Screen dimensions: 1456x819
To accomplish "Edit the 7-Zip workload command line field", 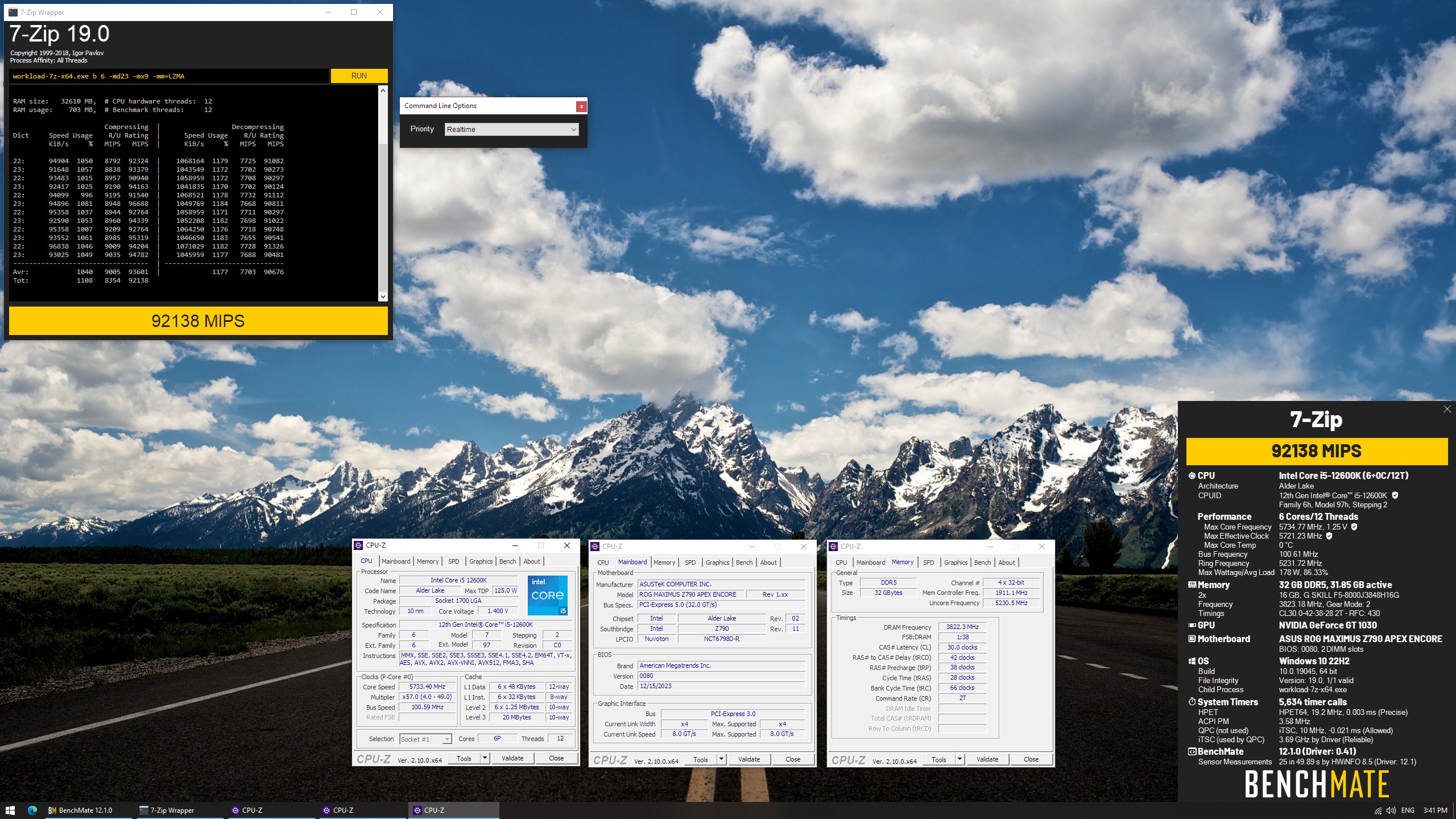I will pos(168,76).
